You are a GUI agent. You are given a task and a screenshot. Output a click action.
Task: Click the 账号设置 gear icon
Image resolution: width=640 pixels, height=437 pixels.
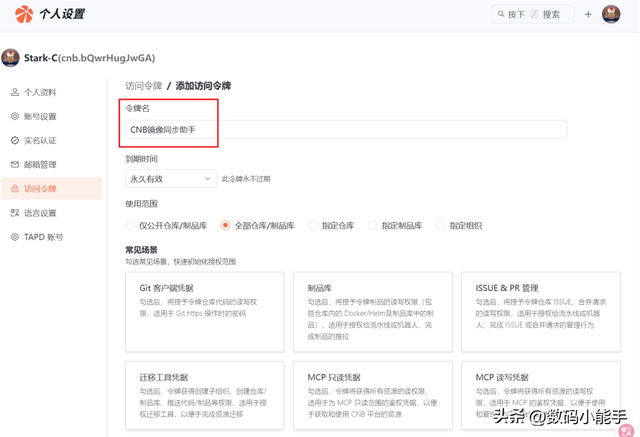click(15, 116)
